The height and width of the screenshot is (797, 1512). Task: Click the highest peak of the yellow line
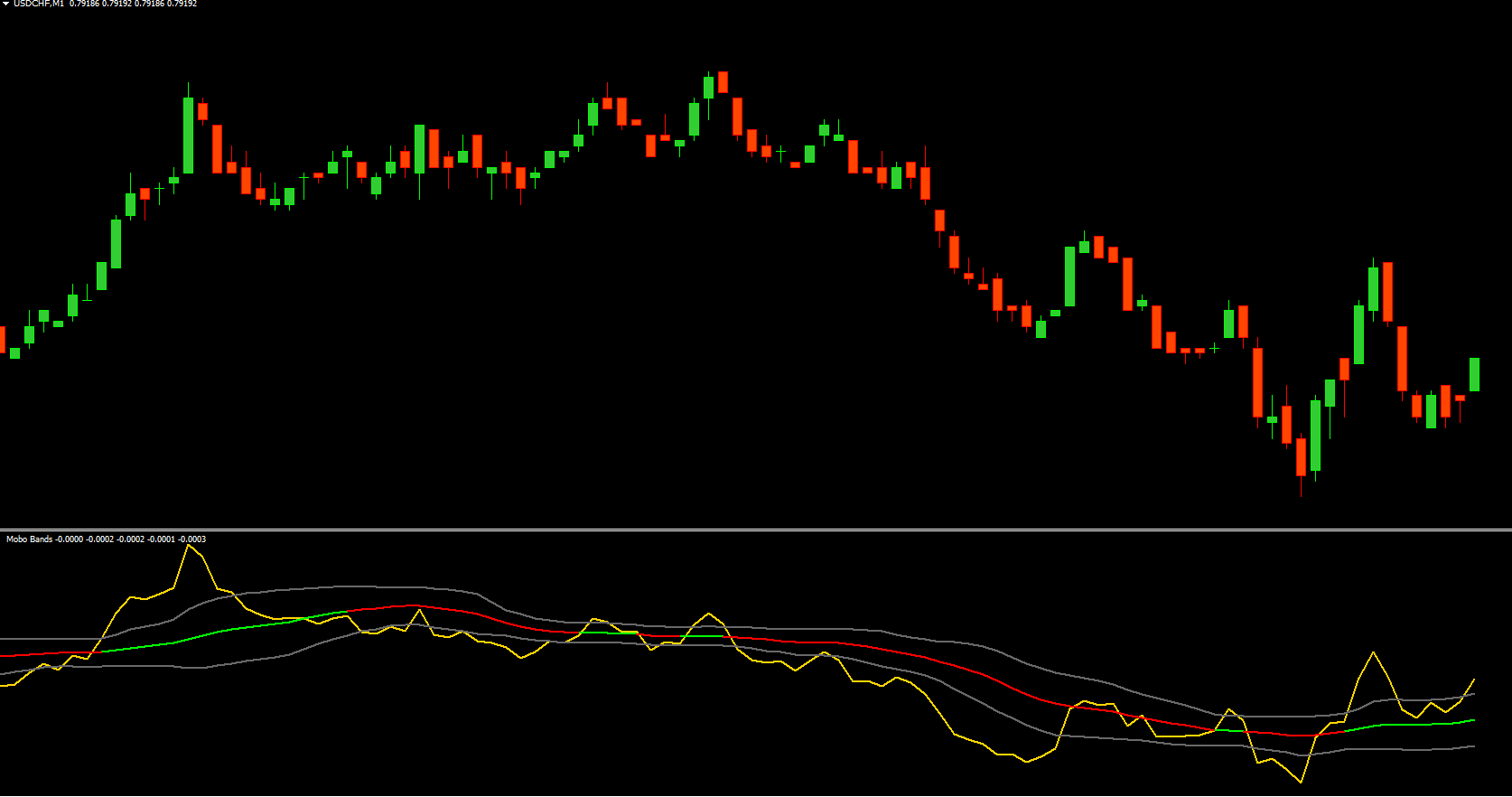coord(188,546)
